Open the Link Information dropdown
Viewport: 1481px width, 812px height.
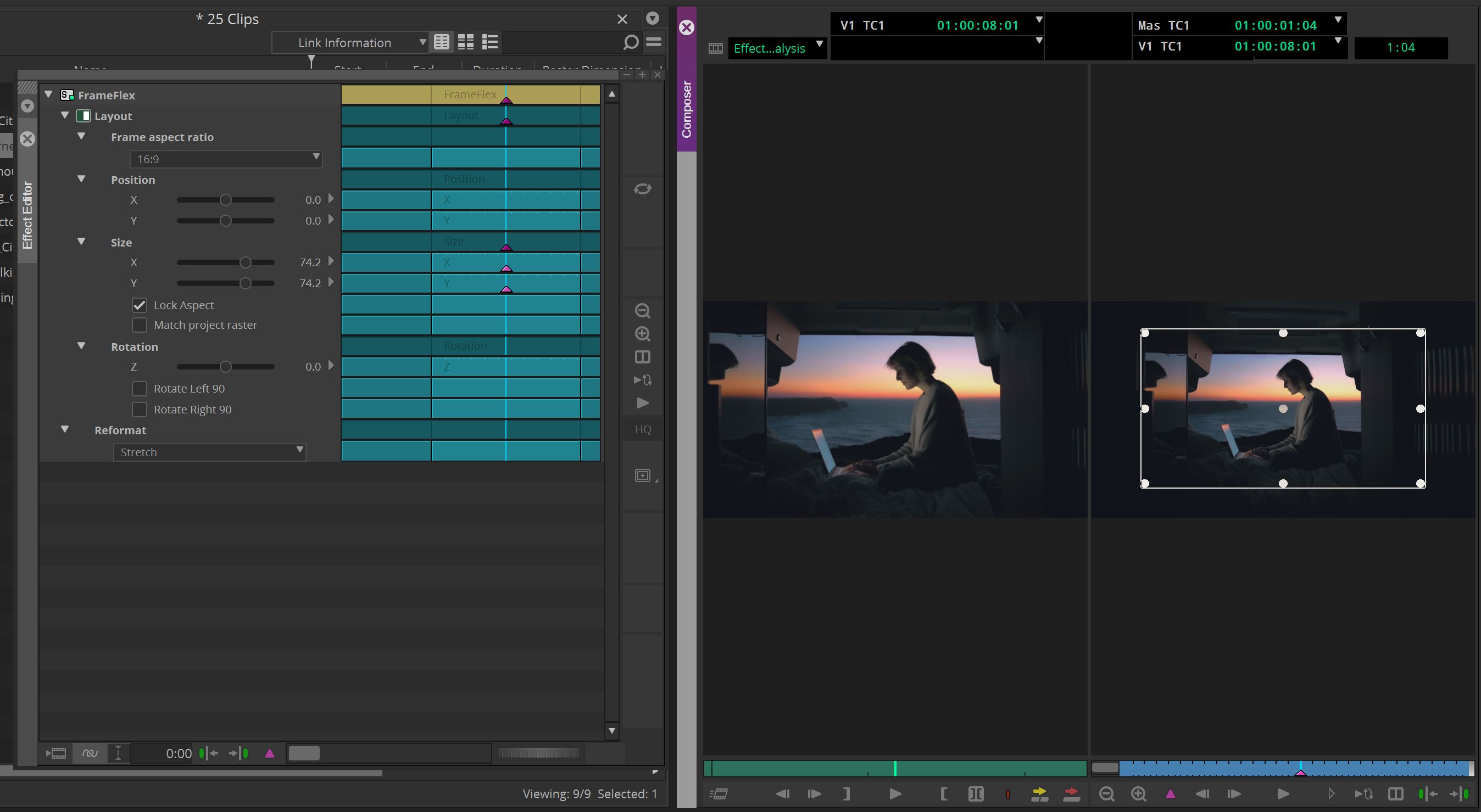350,42
